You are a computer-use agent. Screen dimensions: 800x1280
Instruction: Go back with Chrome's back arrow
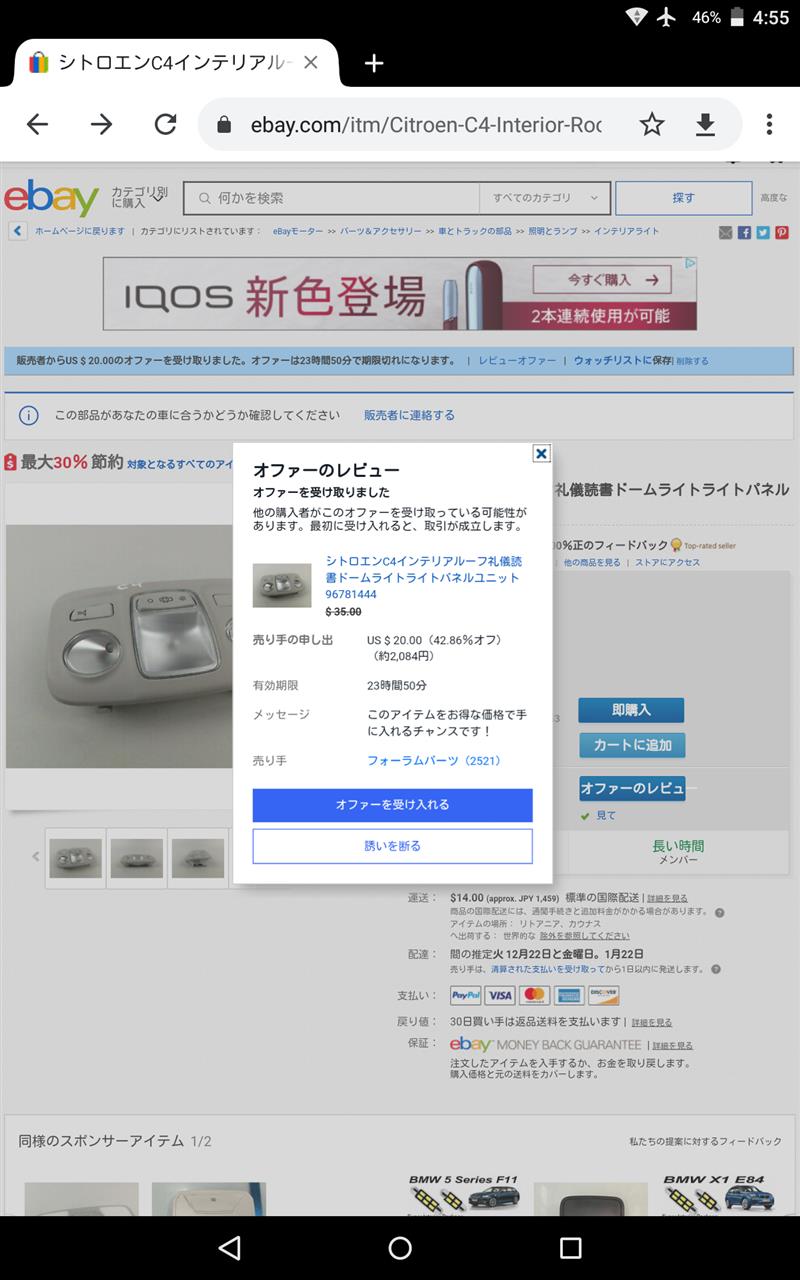[x=37, y=124]
